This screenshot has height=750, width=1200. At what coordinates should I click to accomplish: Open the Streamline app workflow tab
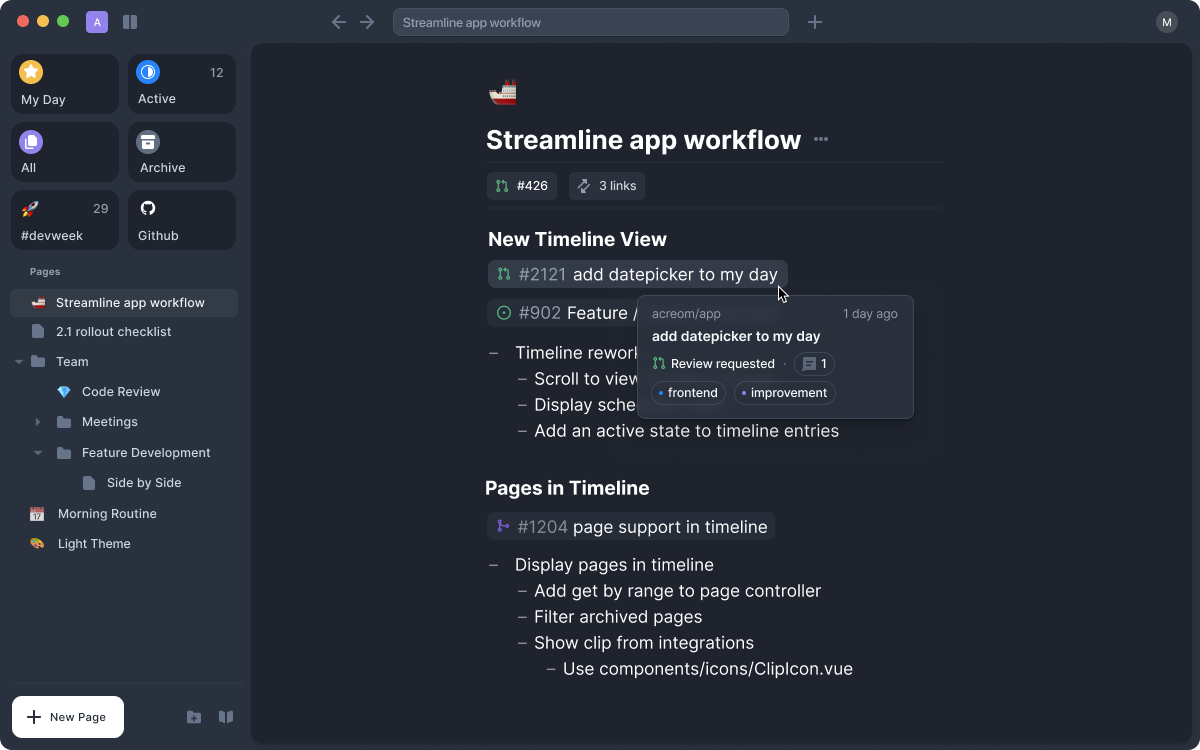[x=590, y=21]
